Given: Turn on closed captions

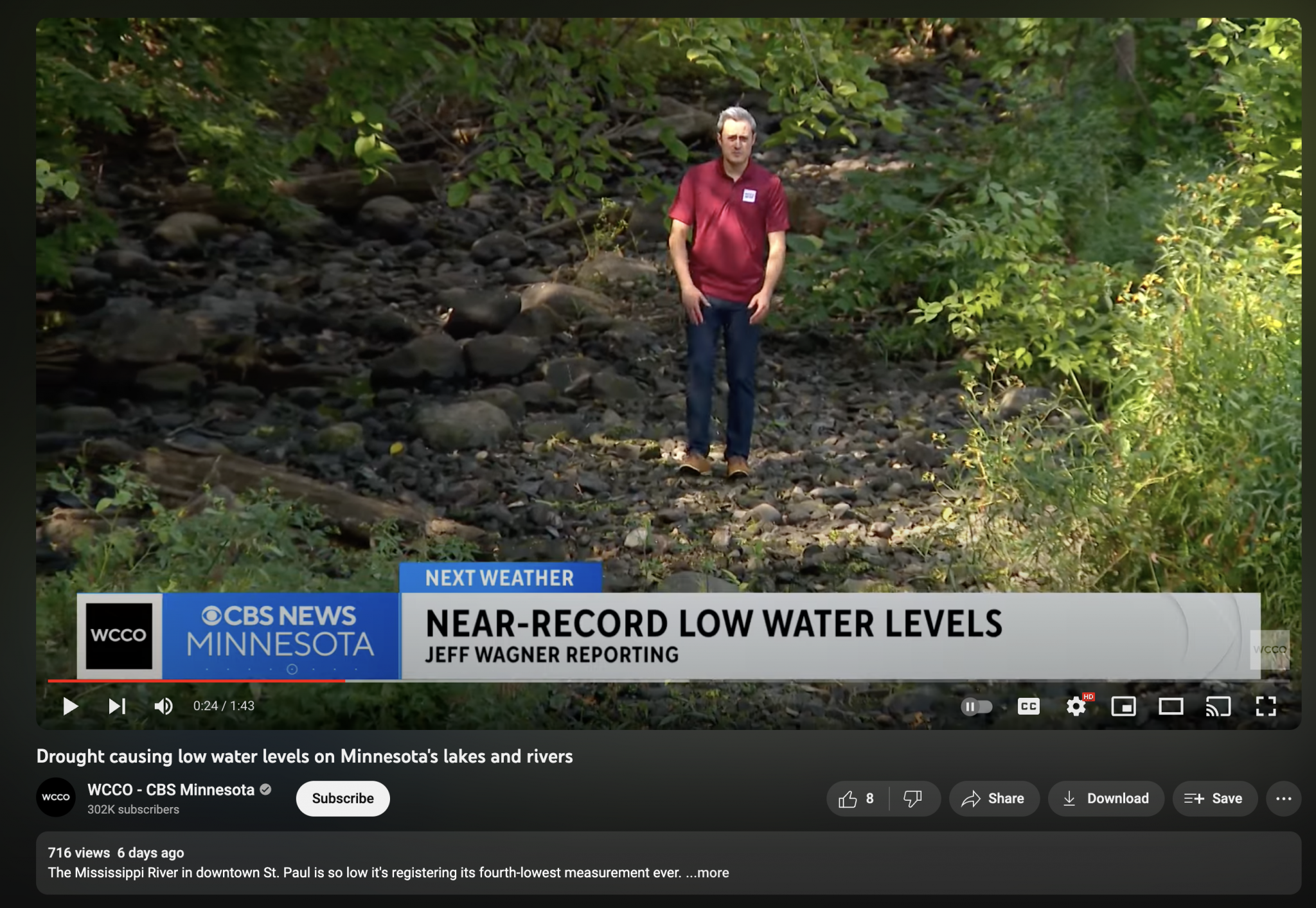Looking at the screenshot, I should pos(1028,706).
